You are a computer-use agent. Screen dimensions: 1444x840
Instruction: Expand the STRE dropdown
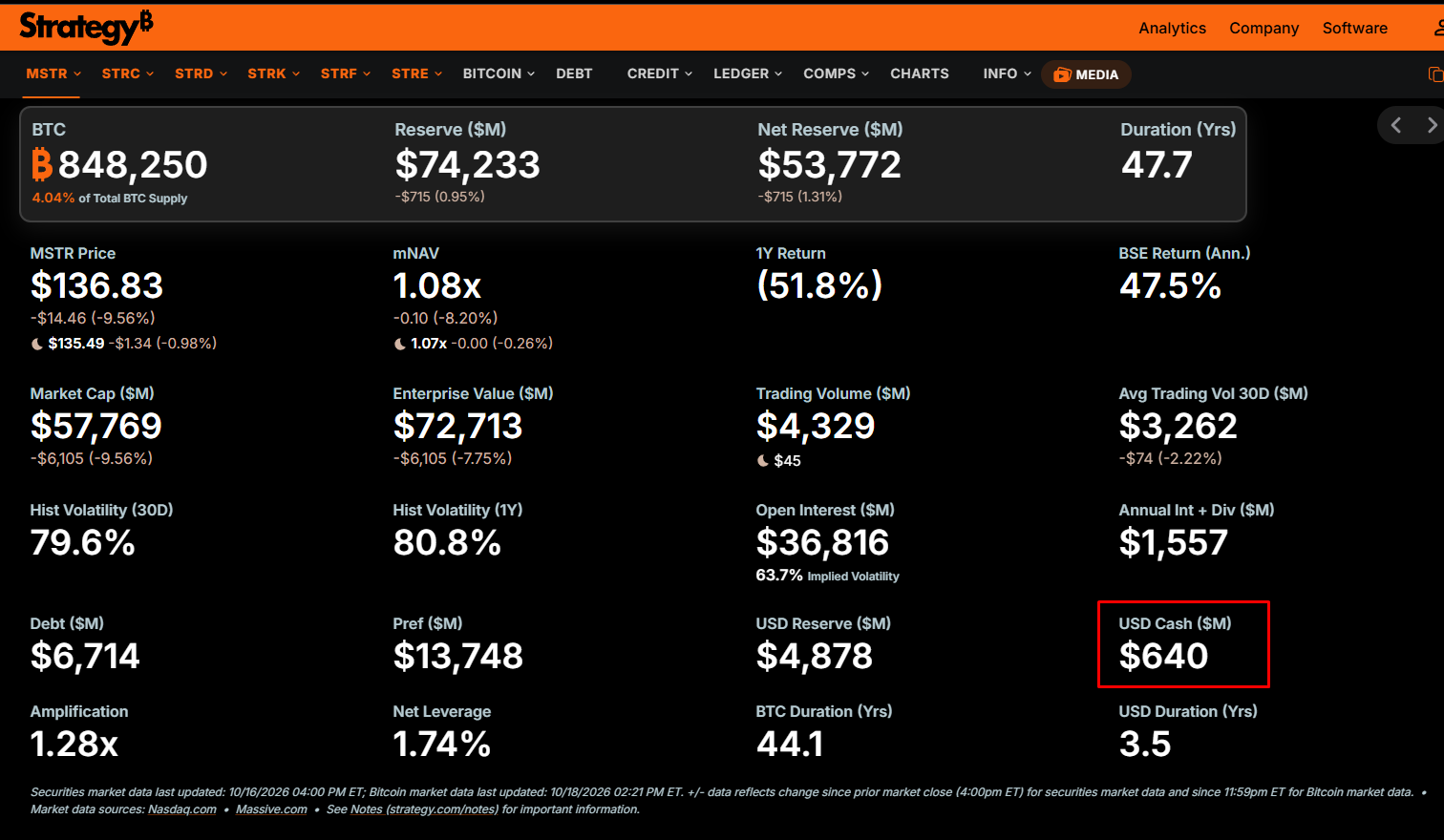tap(417, 73)
